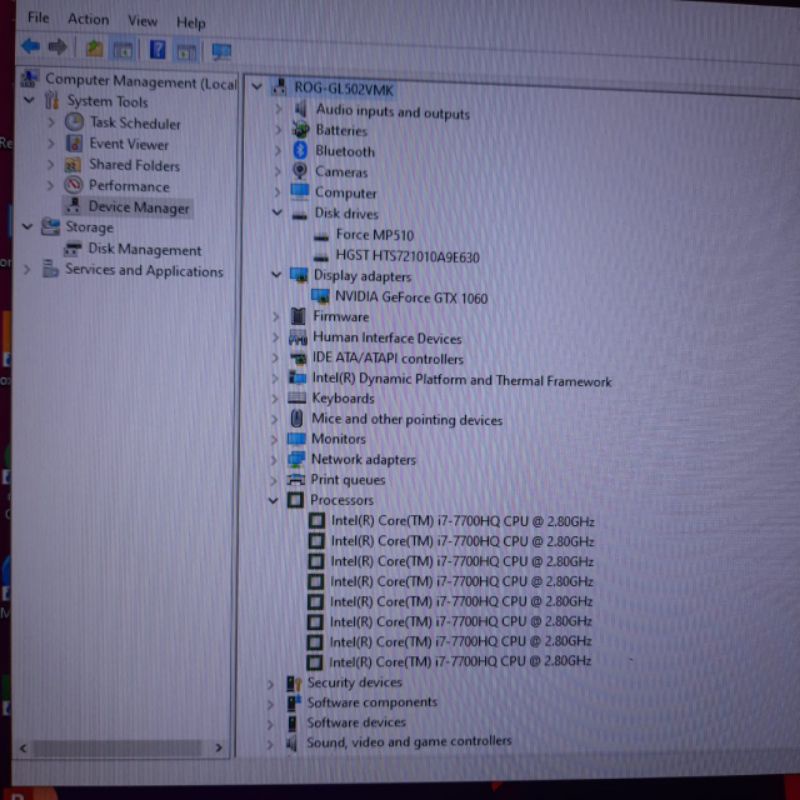Click the scan hardware monitor toolbar icon
The height and width of the screenshot is (800, 800).
pyautogui.click(x=221, y=50)
